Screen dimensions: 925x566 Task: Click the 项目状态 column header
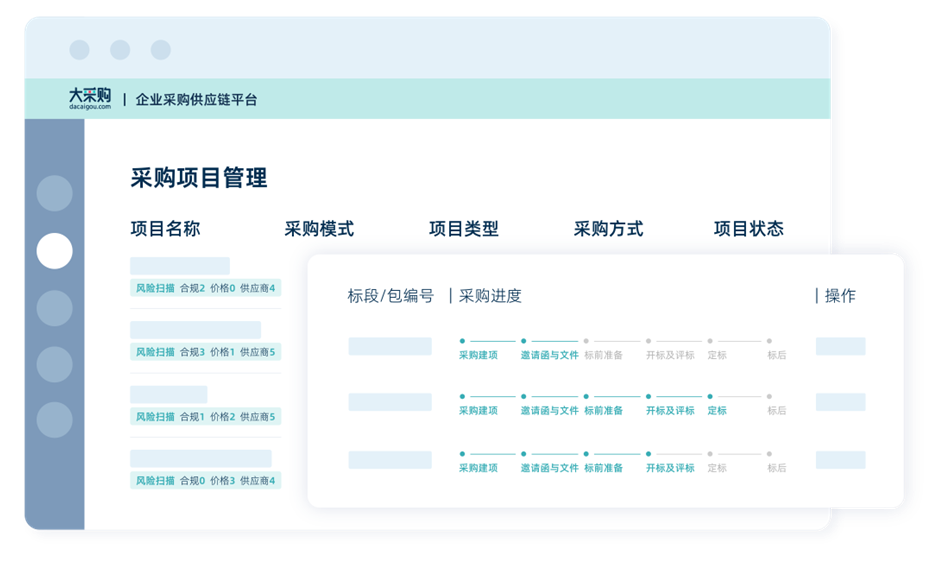point(748,229)
